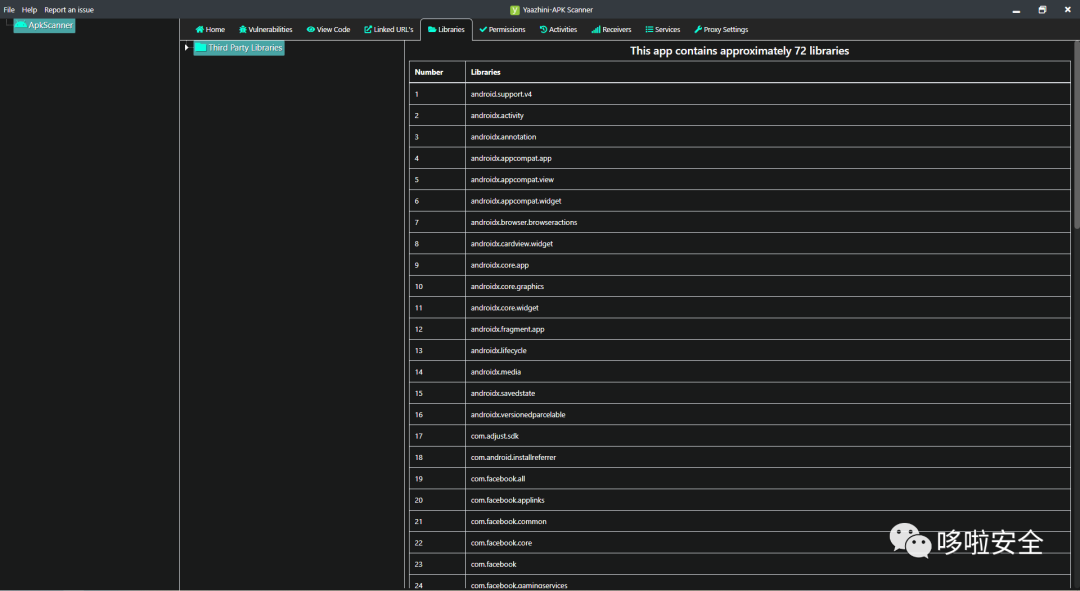Click the 72 libraries summary heading

[739, 51]
